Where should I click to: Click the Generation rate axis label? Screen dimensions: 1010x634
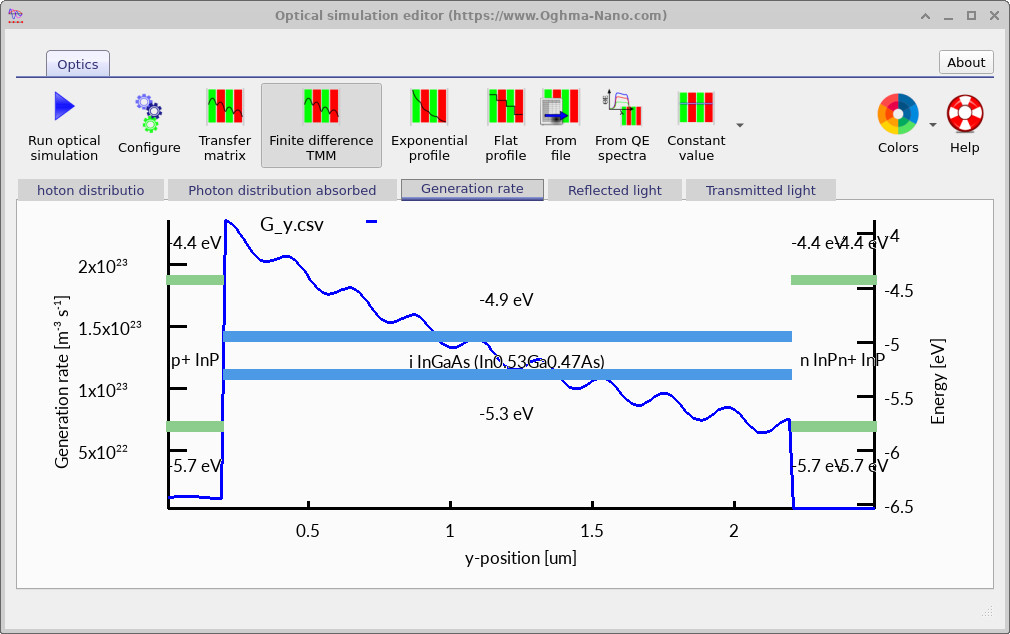click(x=62, y=382)
